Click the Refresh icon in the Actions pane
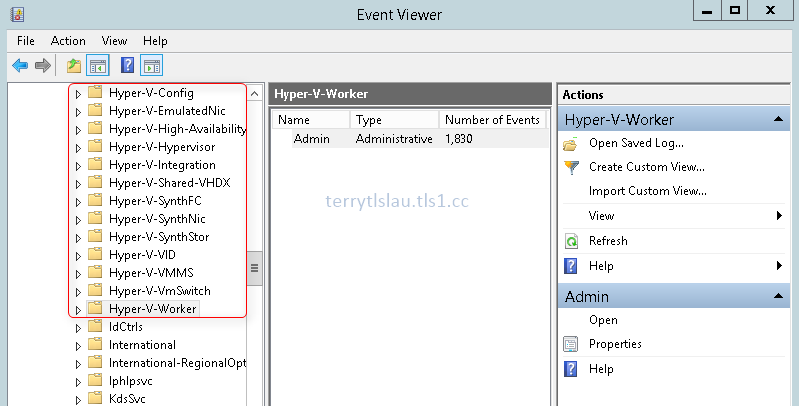The image size is (799, 406). 571,241
